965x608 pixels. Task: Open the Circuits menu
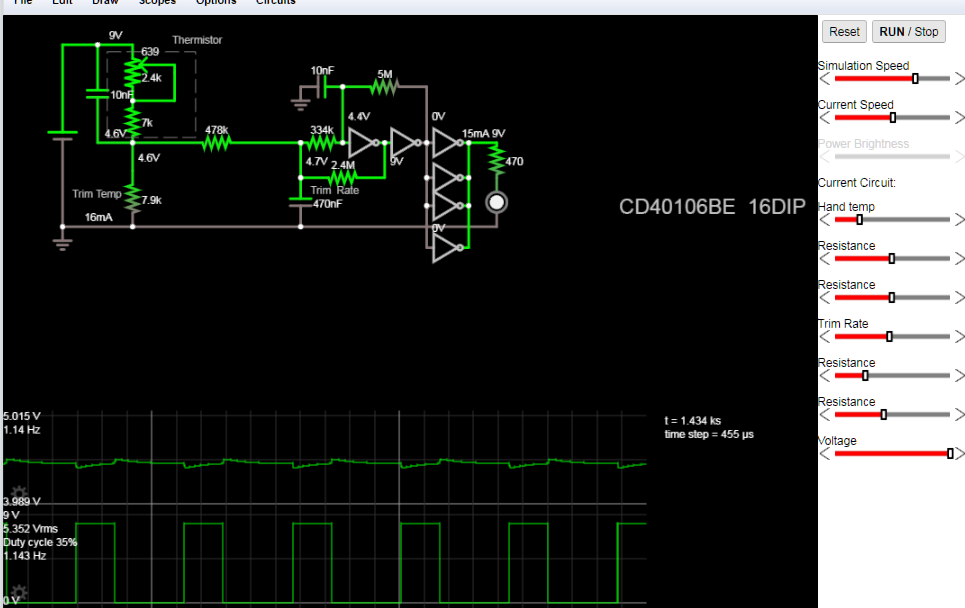click(276, 2)
